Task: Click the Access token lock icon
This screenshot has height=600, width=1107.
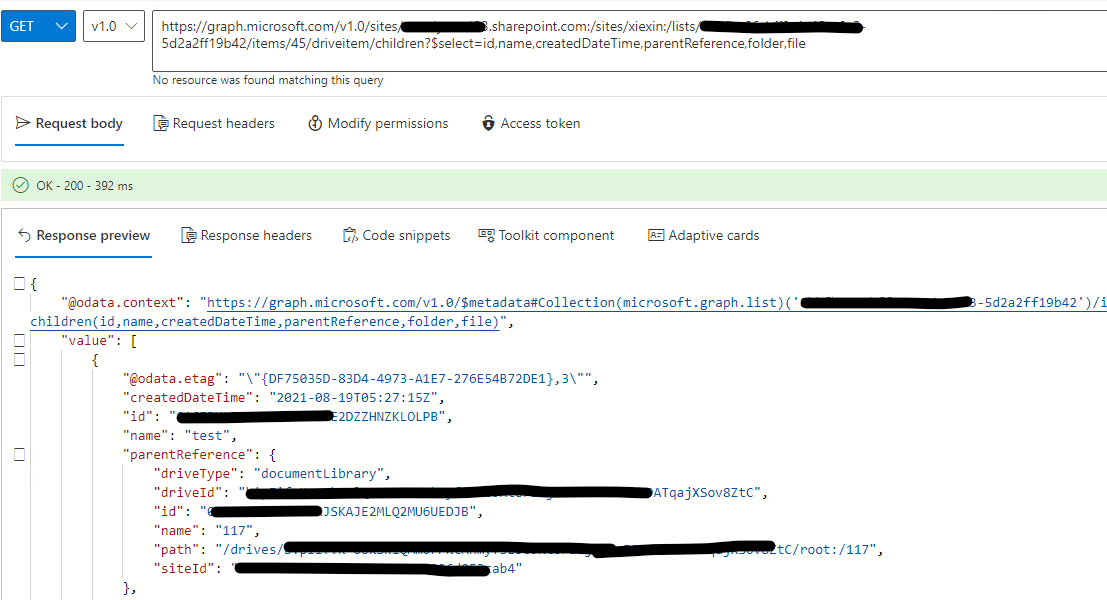Action: pos(488,122)
